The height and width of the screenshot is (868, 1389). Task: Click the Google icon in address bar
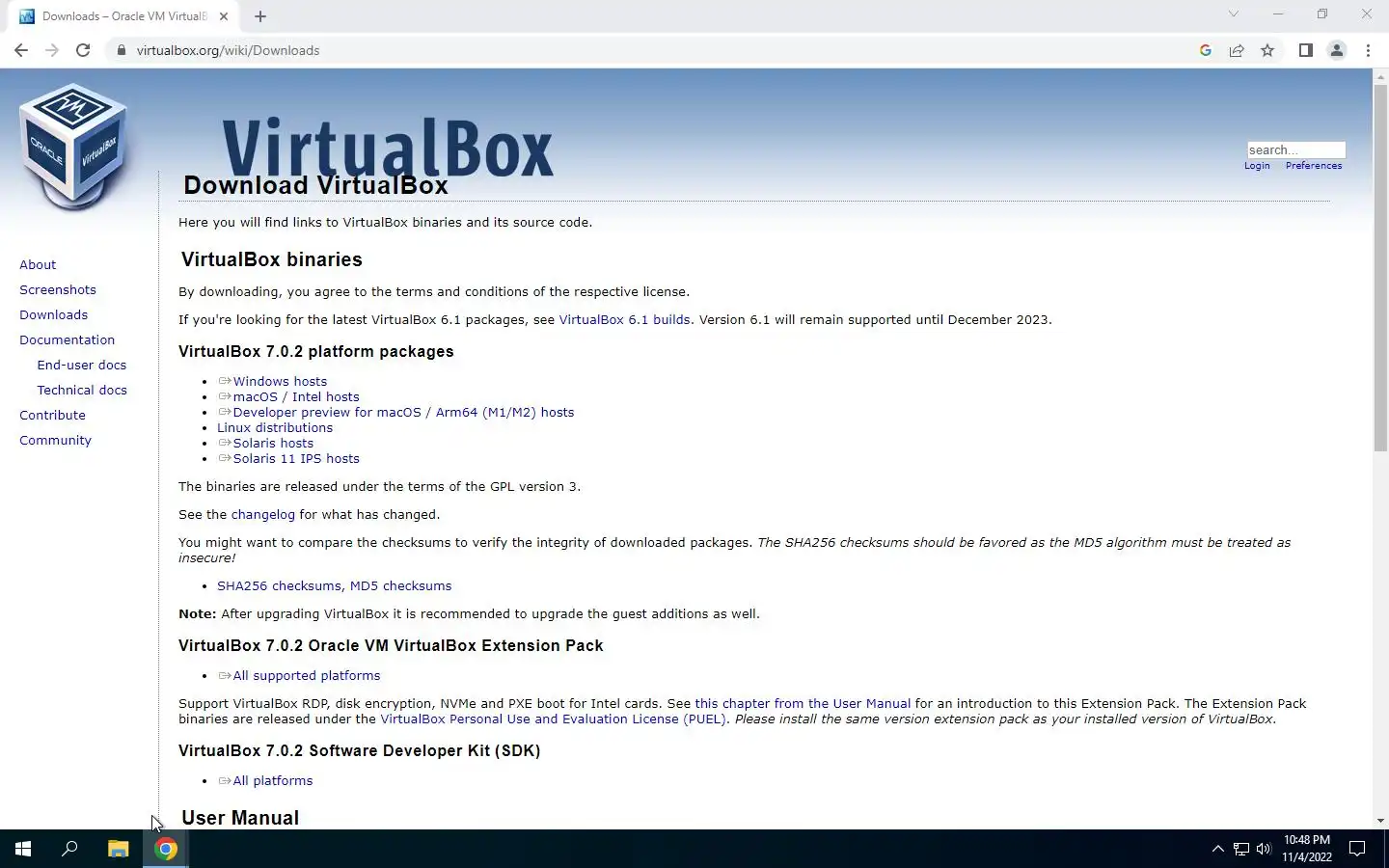tap(1206, 50)
